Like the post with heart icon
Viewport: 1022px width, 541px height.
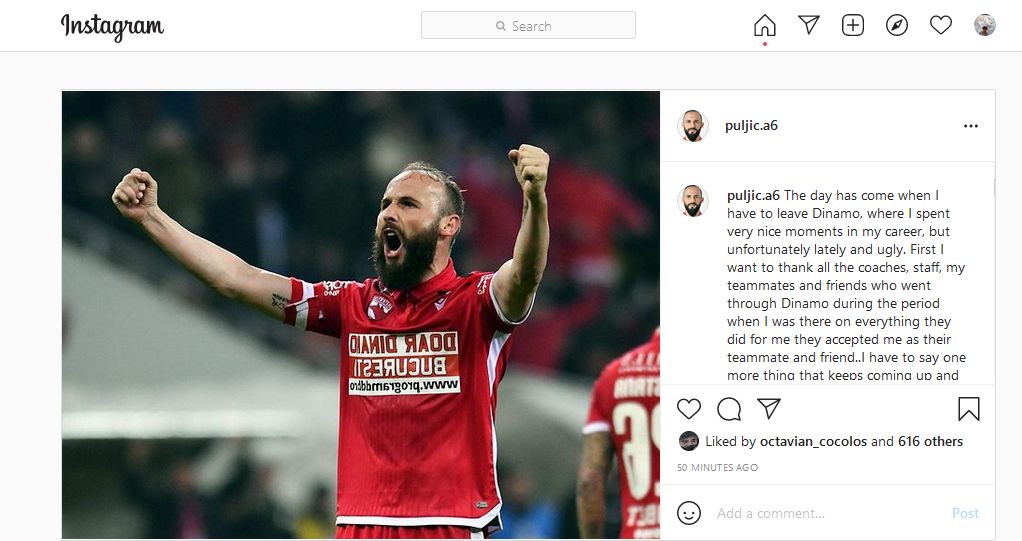(689, 409)
